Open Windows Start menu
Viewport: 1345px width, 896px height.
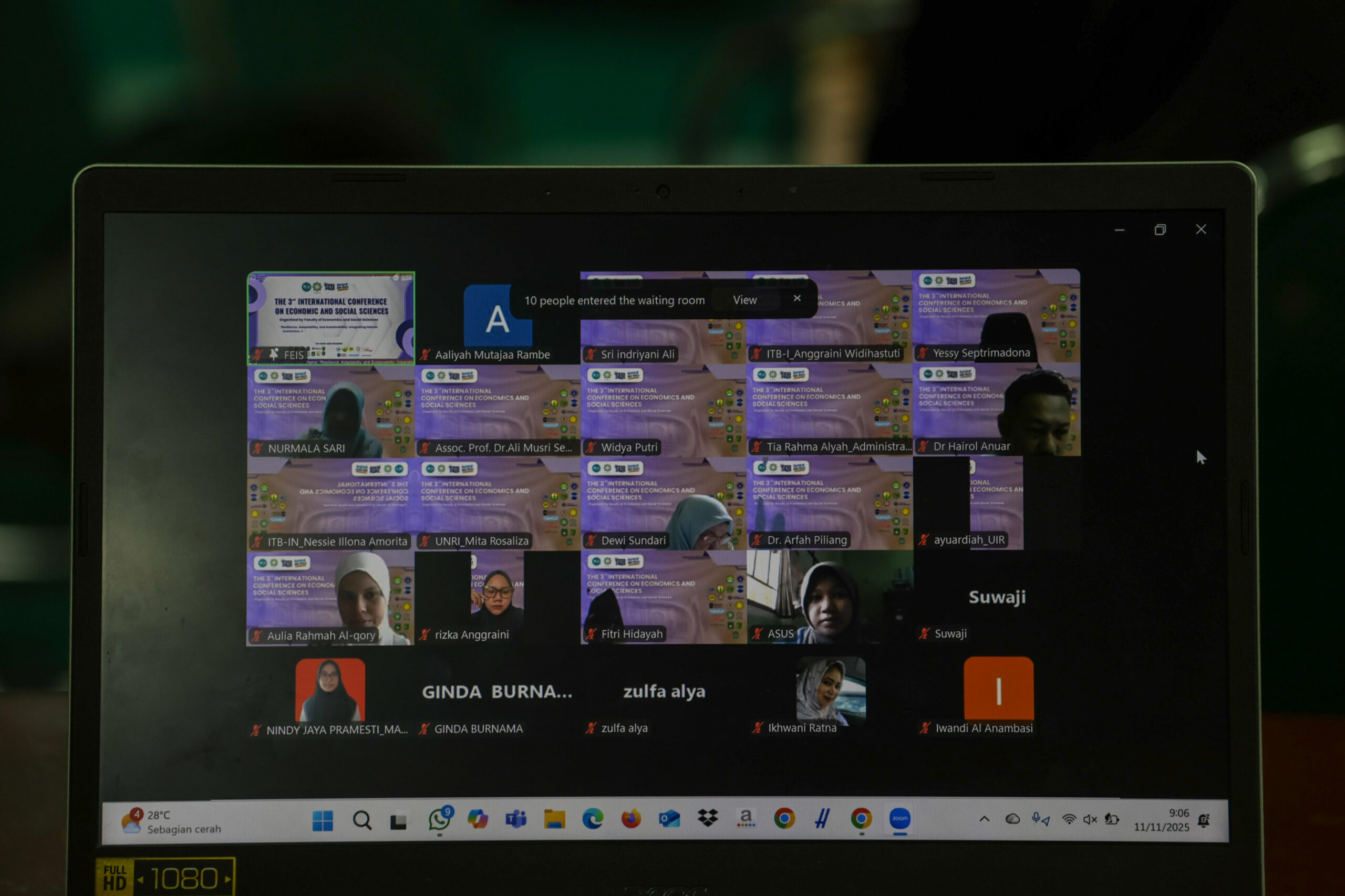(x=323, y=820)
